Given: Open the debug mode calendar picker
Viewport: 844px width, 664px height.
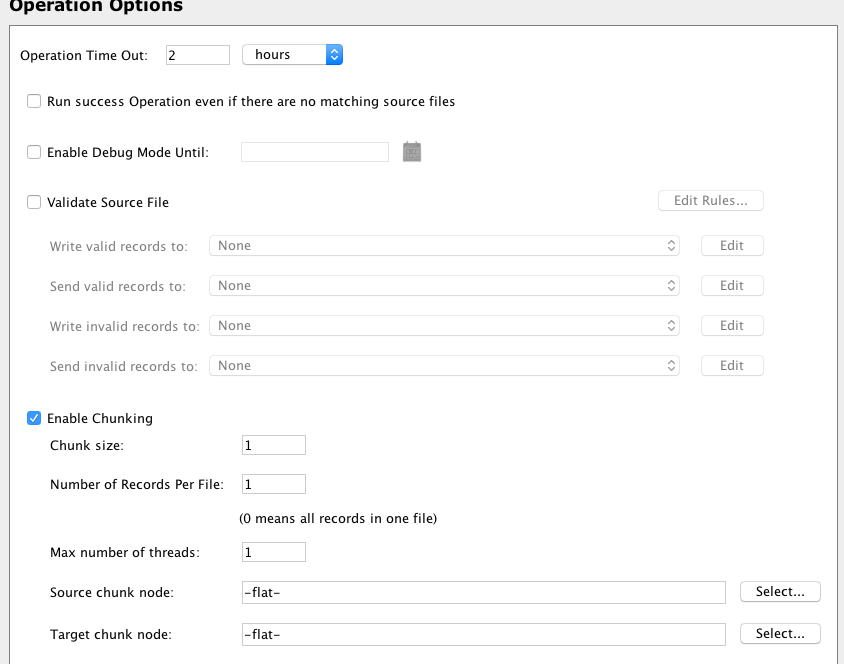Looking at the screenshot, I should point(412,152).
